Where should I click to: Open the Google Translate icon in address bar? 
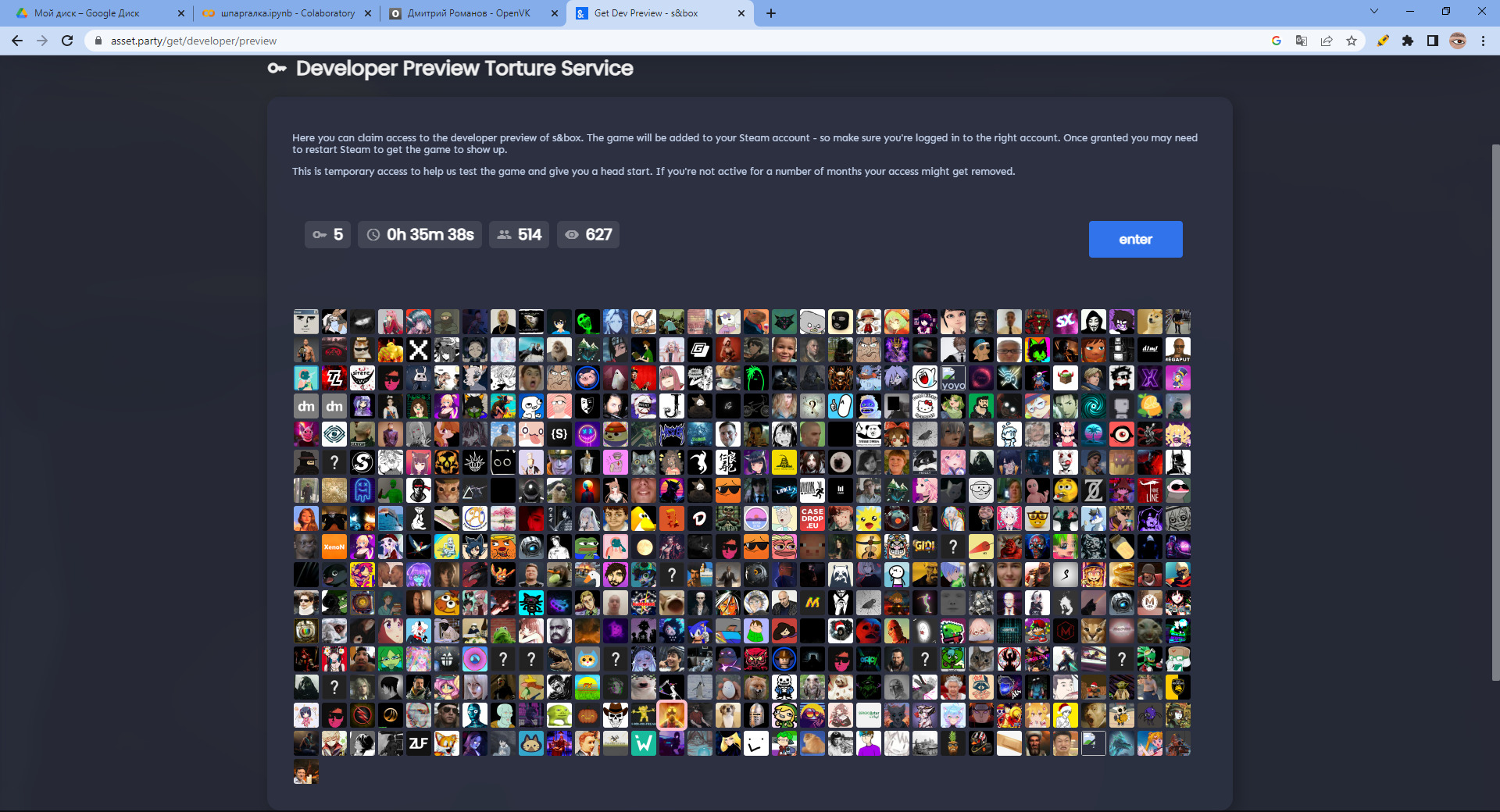pyautogui.click(x=1302, y=41)
